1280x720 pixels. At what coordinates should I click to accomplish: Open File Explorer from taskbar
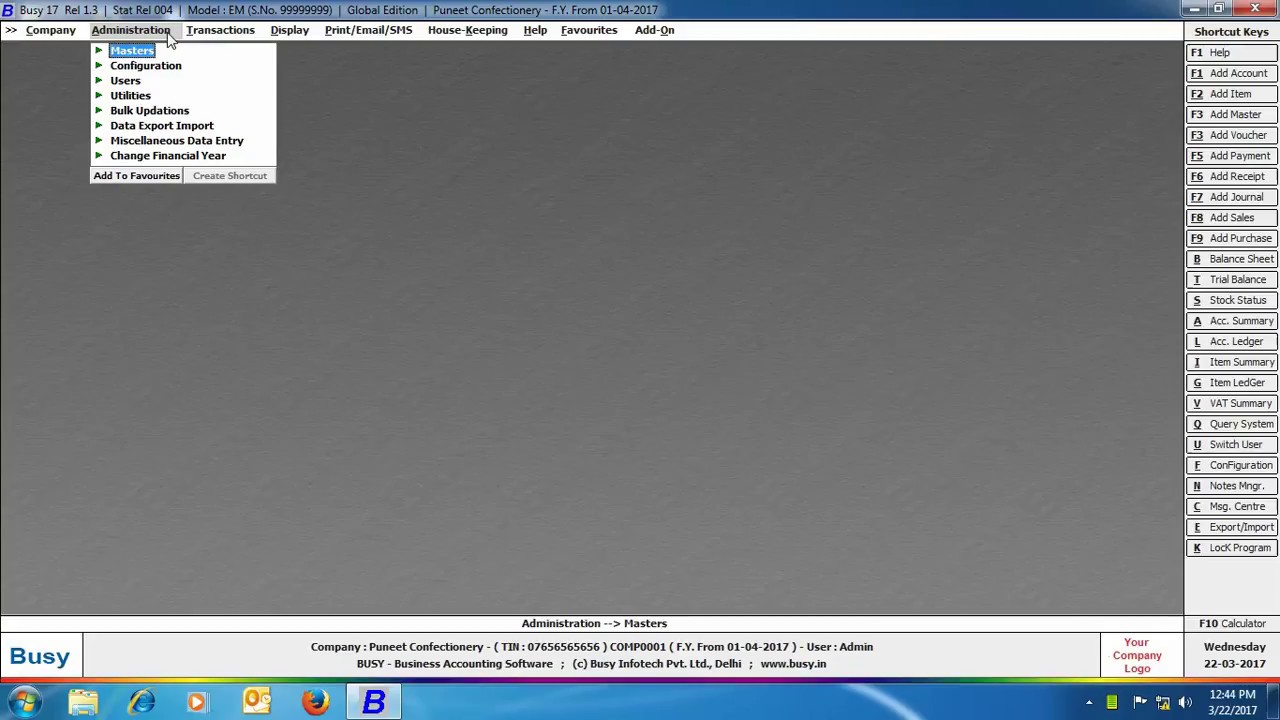(x=83, y=702)
